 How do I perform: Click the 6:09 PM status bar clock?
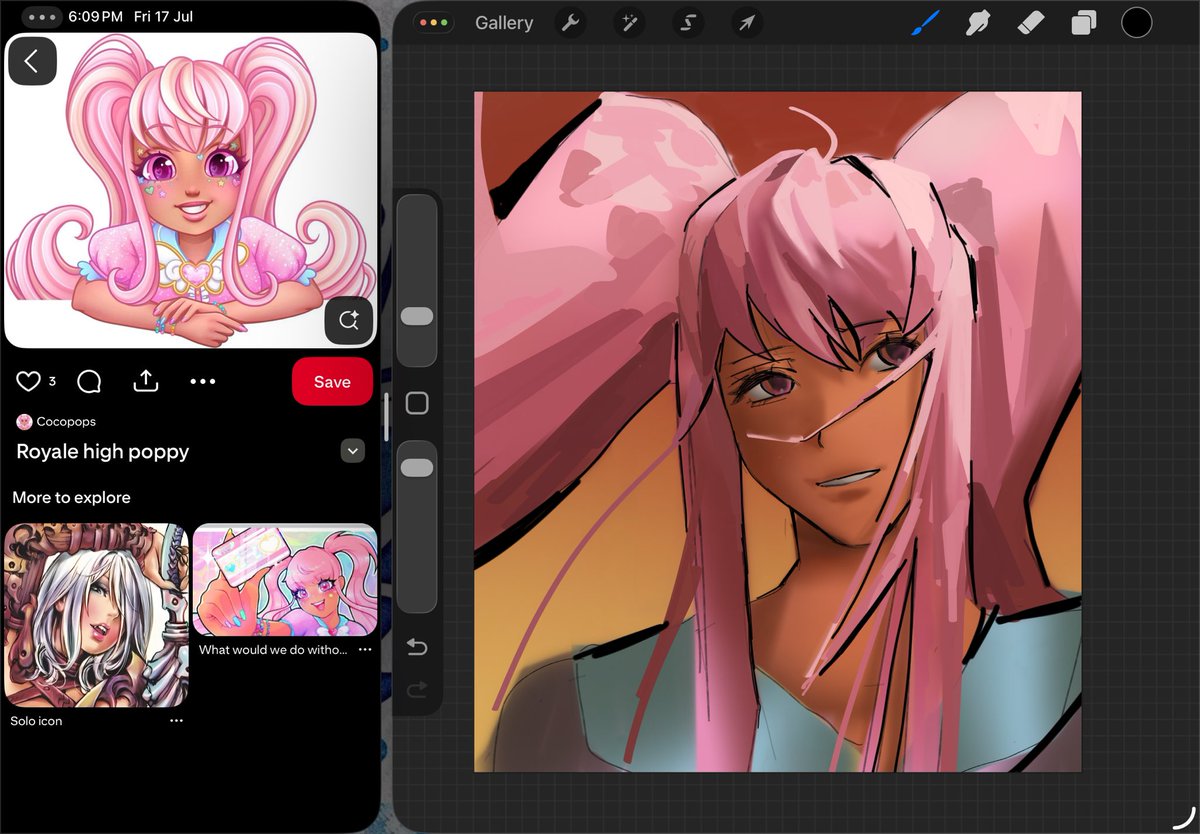pos(97,17)
